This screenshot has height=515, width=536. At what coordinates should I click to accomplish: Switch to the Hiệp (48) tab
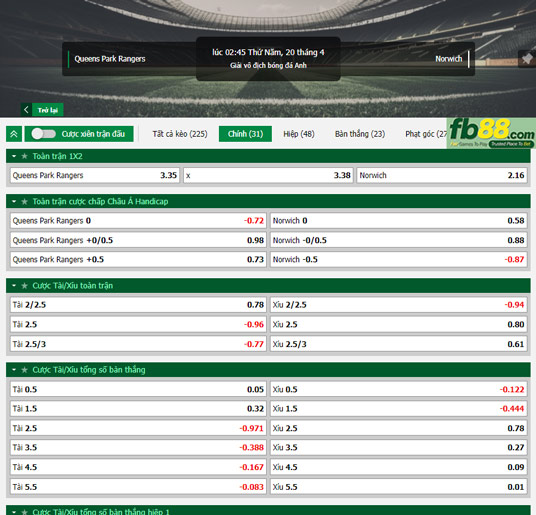tap(299, 134)
